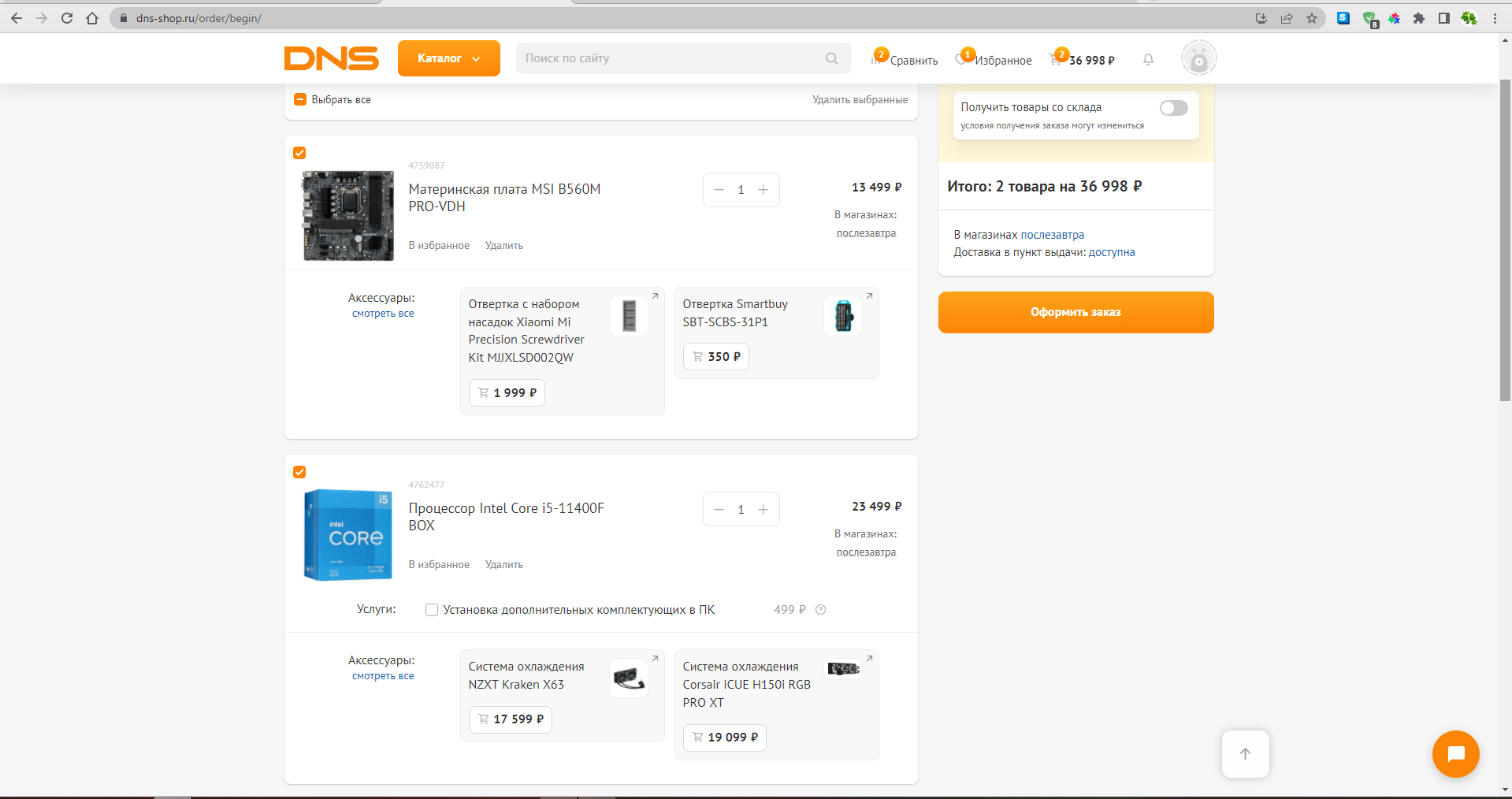Open the Corsair H150i cooler in new tab
The width and height of the screenshot is (1512, 799).
point(869,659)
